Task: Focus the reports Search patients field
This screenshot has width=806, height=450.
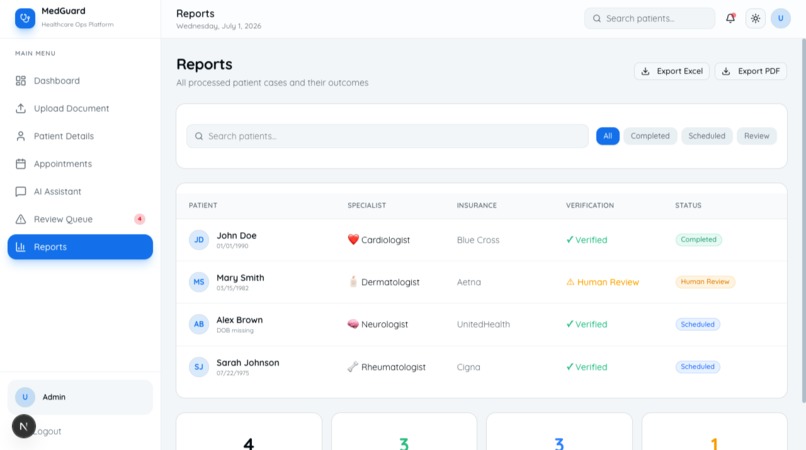Action: click(x=388, y=136)
